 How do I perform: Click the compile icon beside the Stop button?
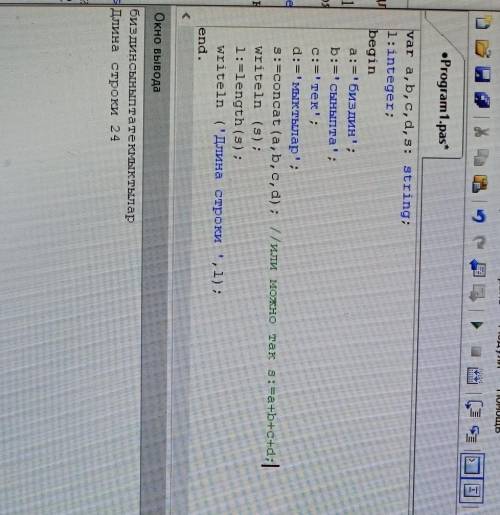tap(475, 376)
